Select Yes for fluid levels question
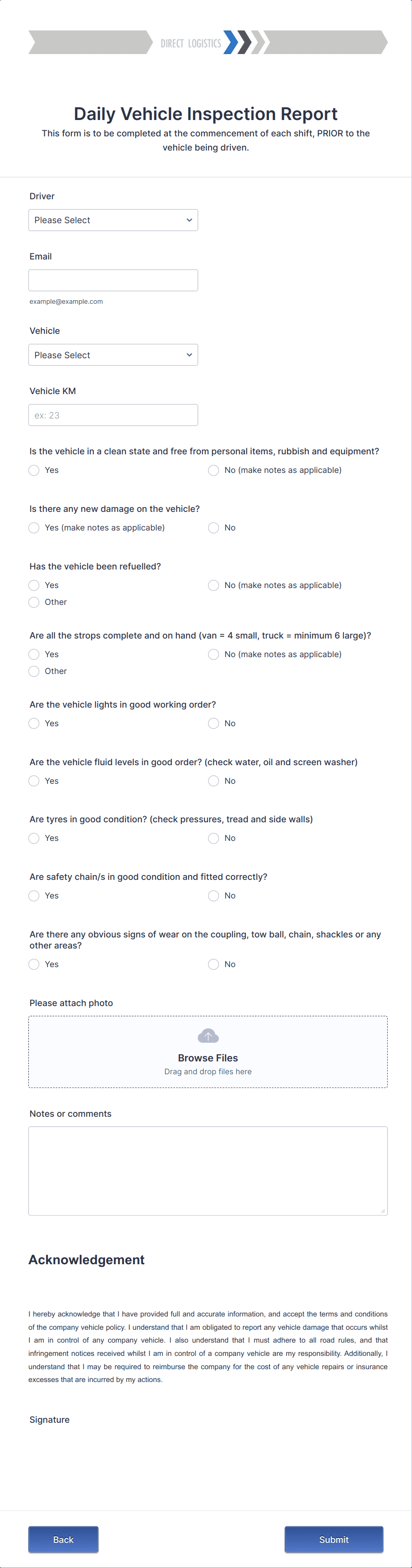The image size is (412, 1568). [34, 780]
